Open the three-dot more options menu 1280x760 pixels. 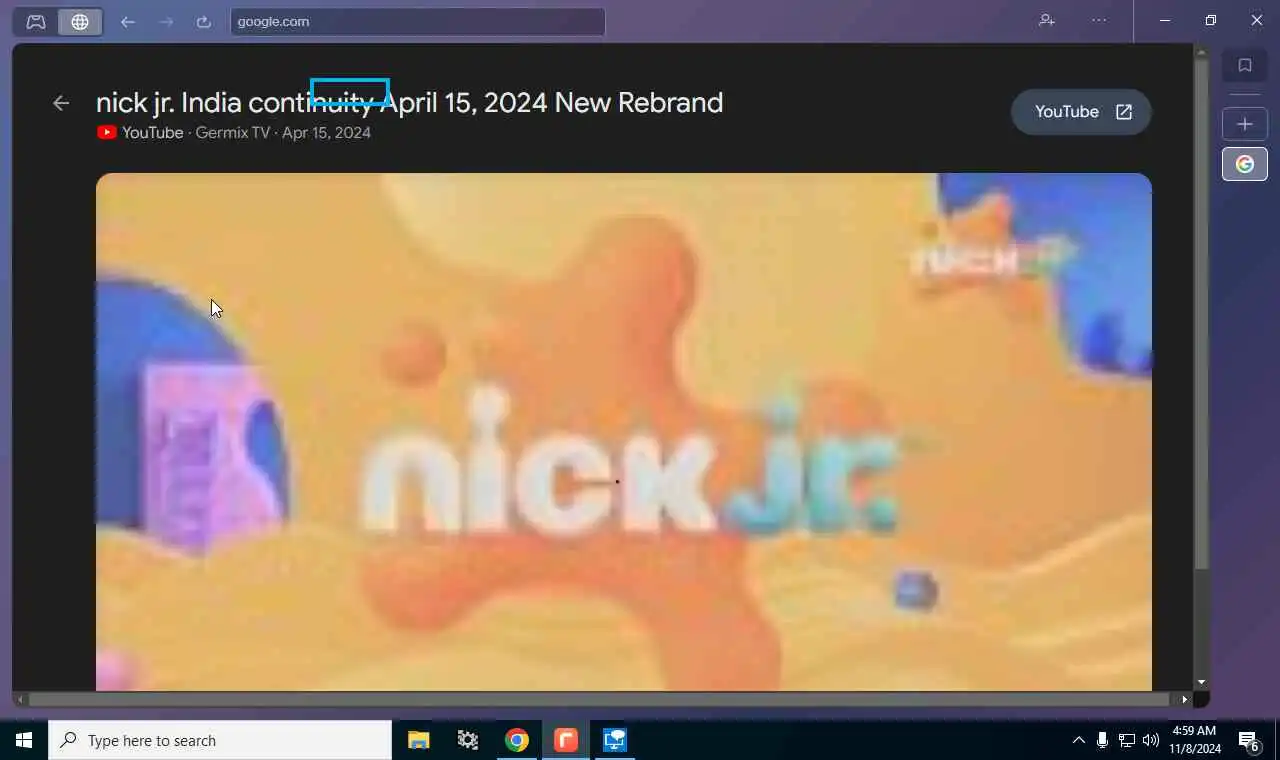[1099, 20]
